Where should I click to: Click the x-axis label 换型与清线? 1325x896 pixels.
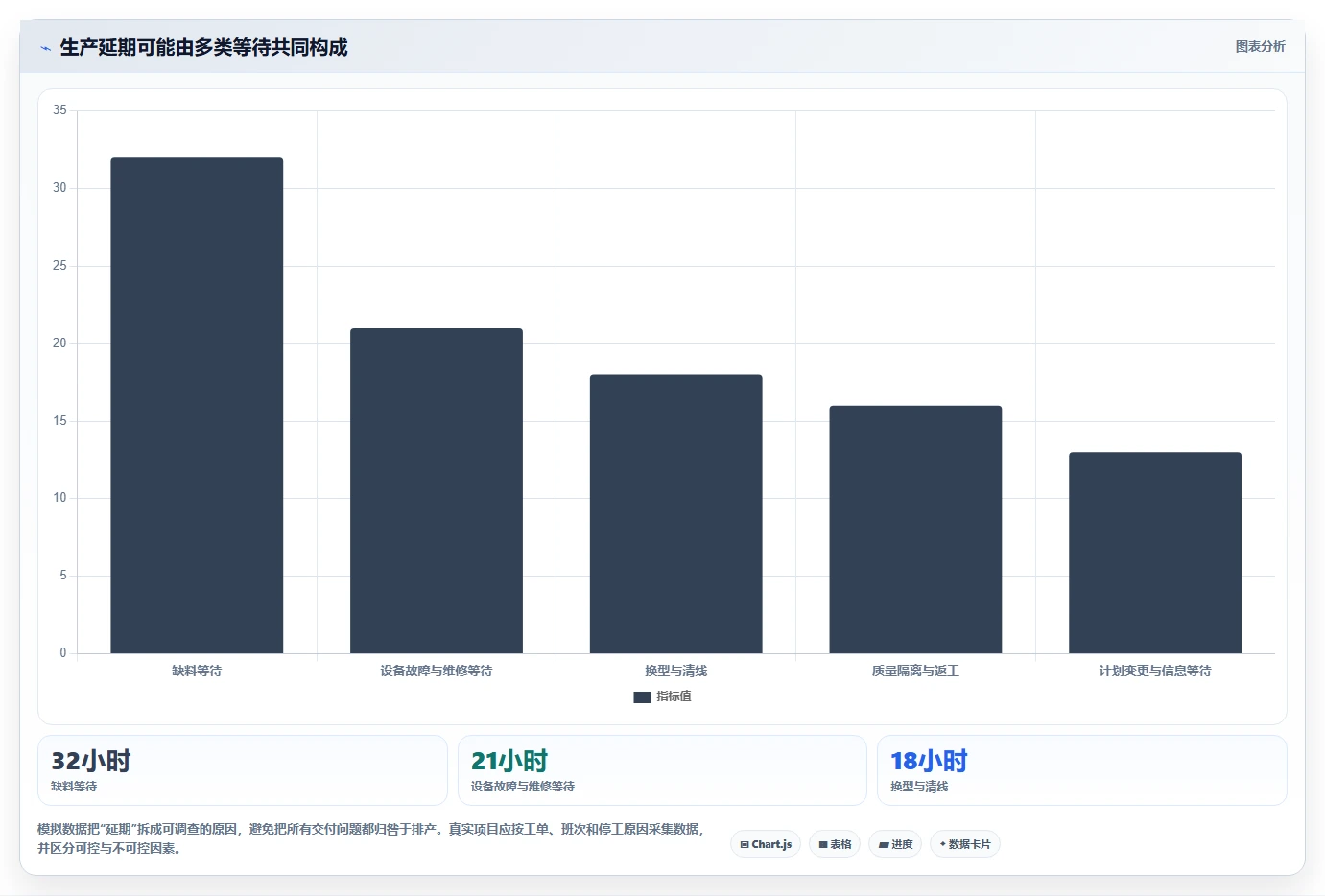(675, 671)
